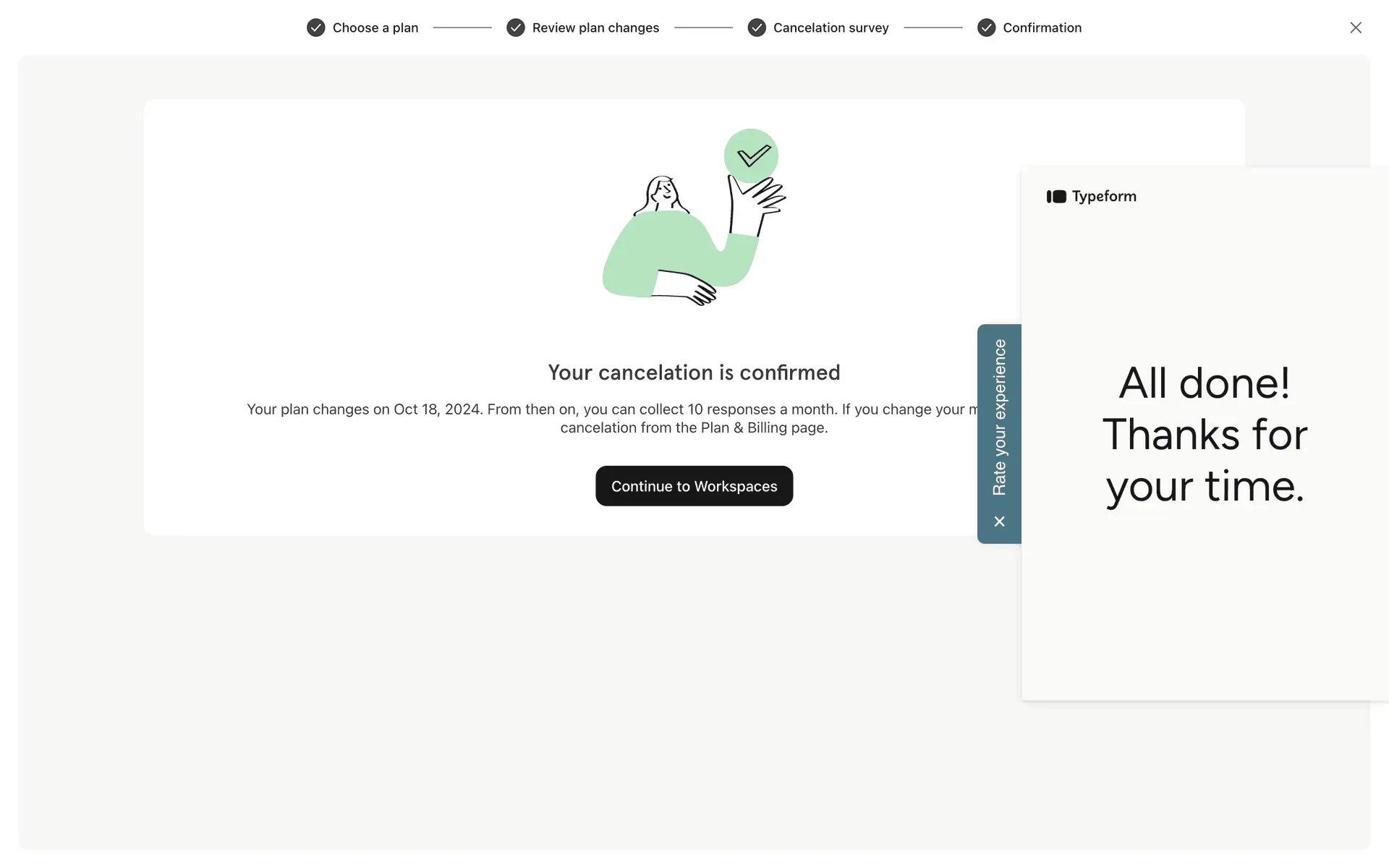The image size is (1389, 868).
Task: Click the Confirmation step checkmark icon
Action: pos(986,27)
